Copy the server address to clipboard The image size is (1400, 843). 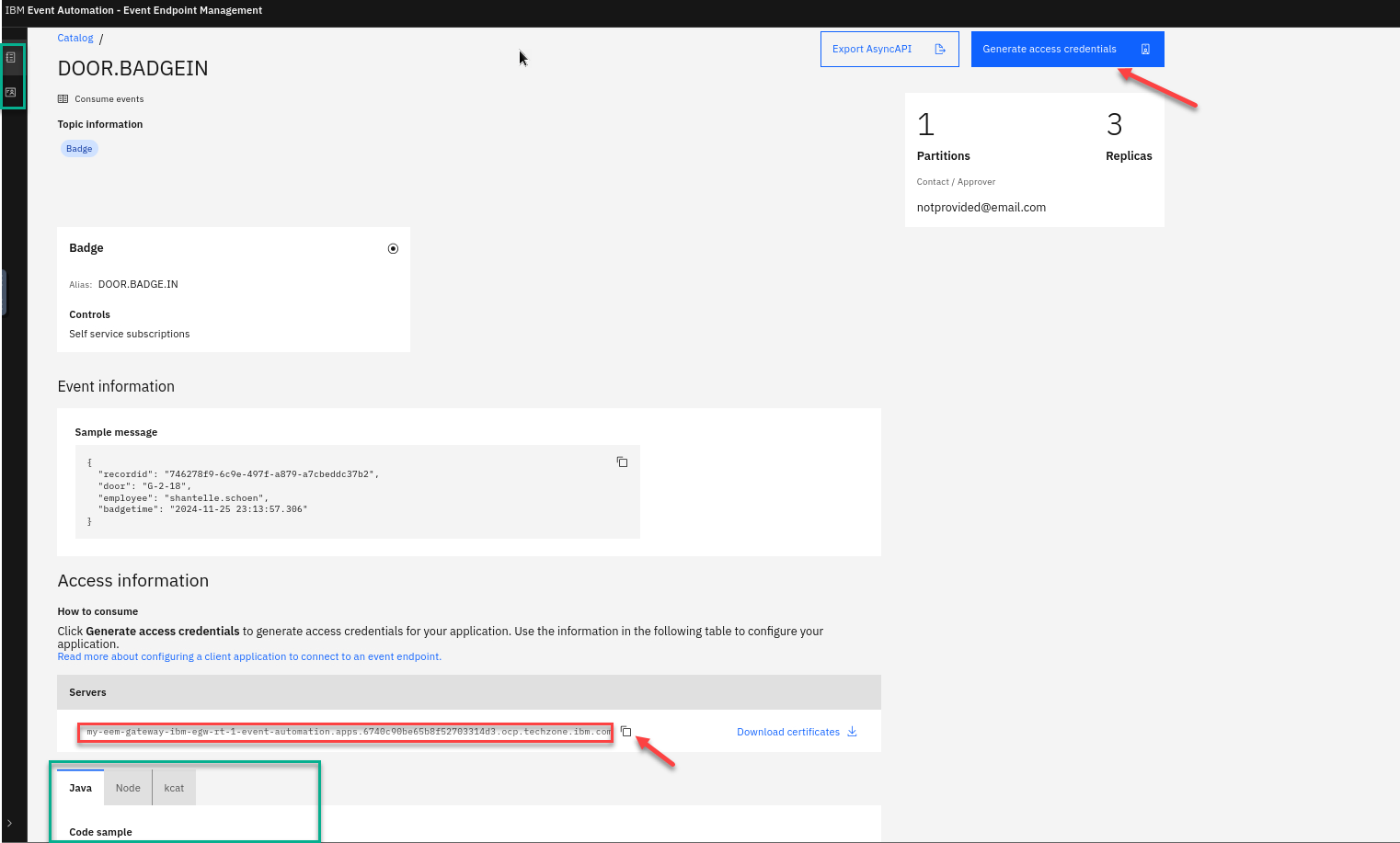point(625,732)
